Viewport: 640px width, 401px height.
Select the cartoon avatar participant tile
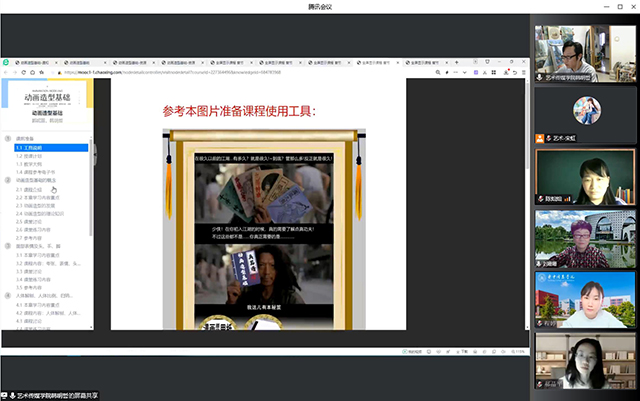[x=585, y=115]
